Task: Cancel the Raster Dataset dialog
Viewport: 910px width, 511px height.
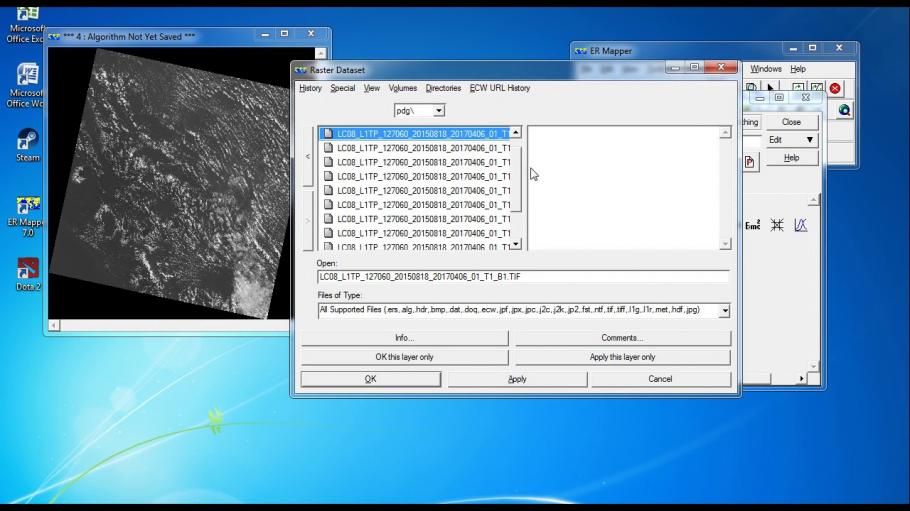Action: tap(660, 379)
